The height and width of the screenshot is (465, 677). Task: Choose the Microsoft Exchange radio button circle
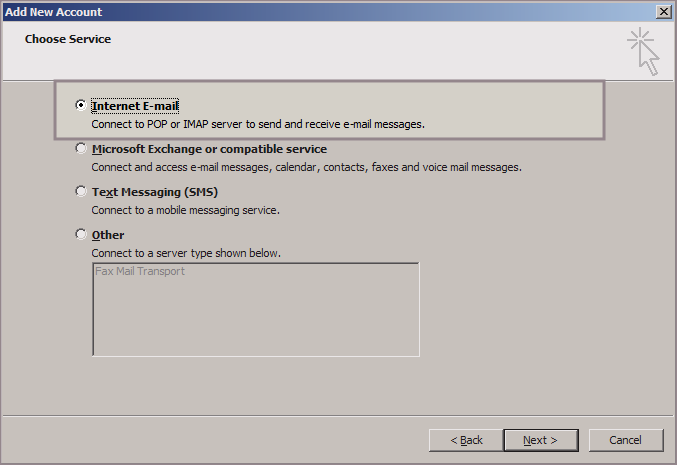pyautogui.click(x=81, y=148)
